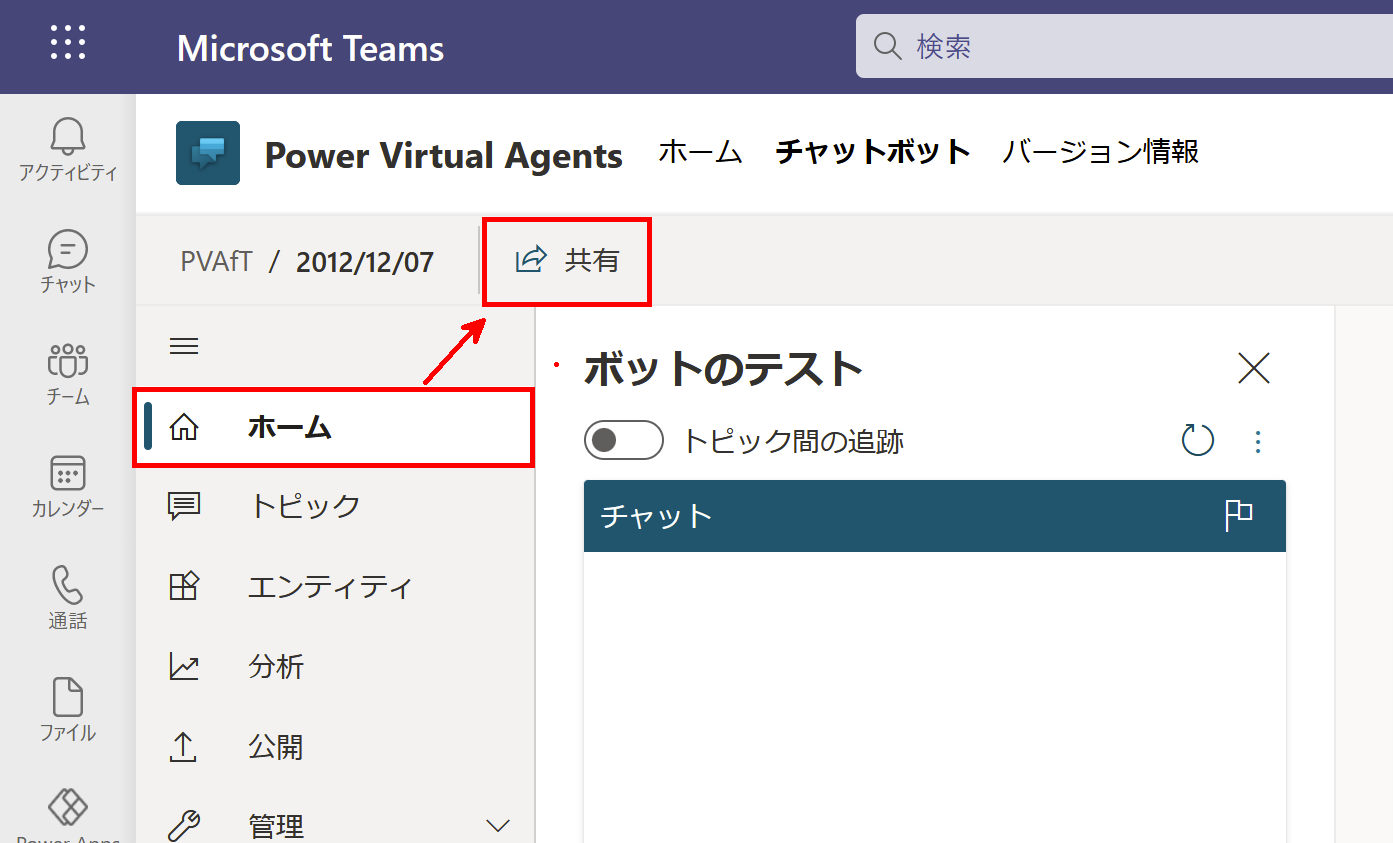Collapse the navigation with the hamburger icon
1393x843 pixels.
(184, 346)
